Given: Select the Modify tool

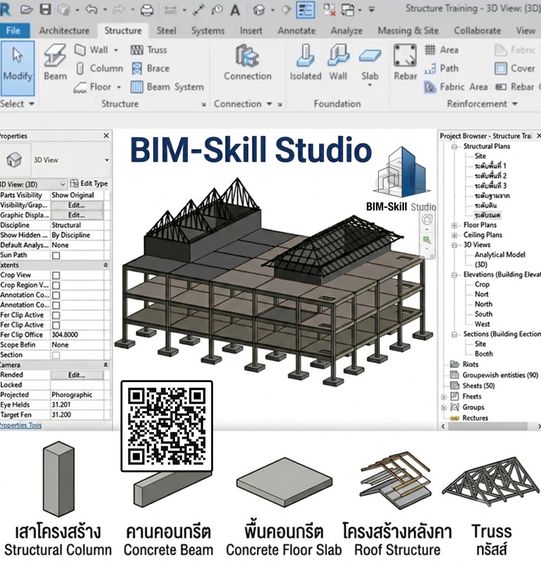Looking at the screenshot, I should [18, 68].
